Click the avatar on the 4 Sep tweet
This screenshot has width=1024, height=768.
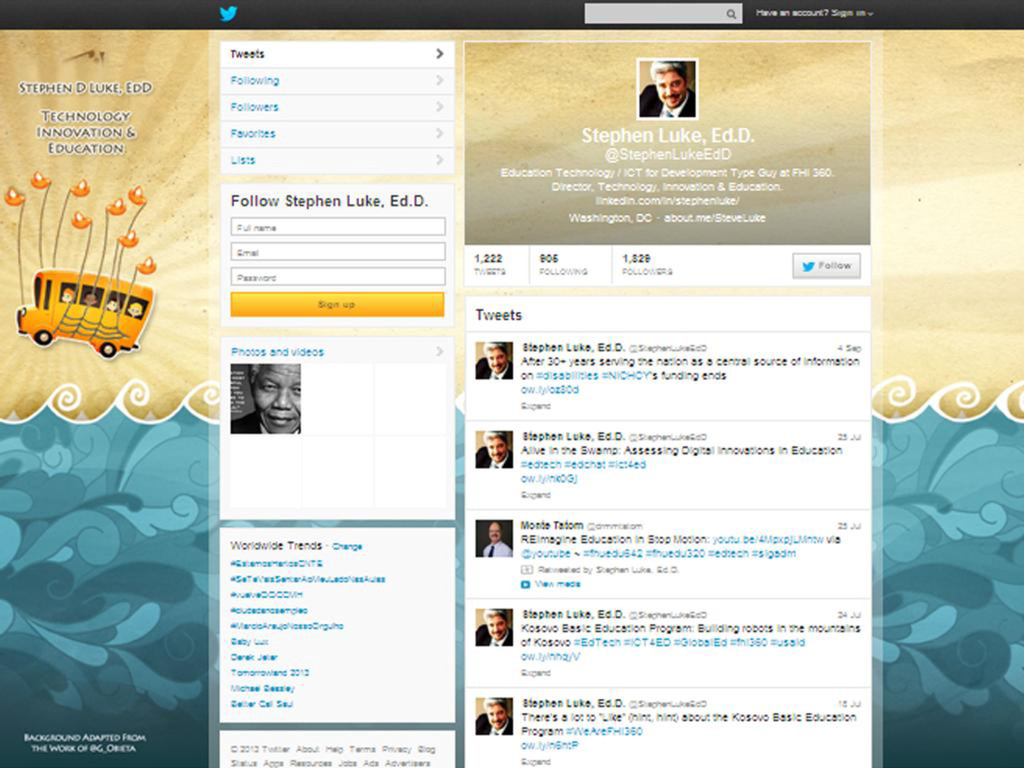click(x=494, y=360)
